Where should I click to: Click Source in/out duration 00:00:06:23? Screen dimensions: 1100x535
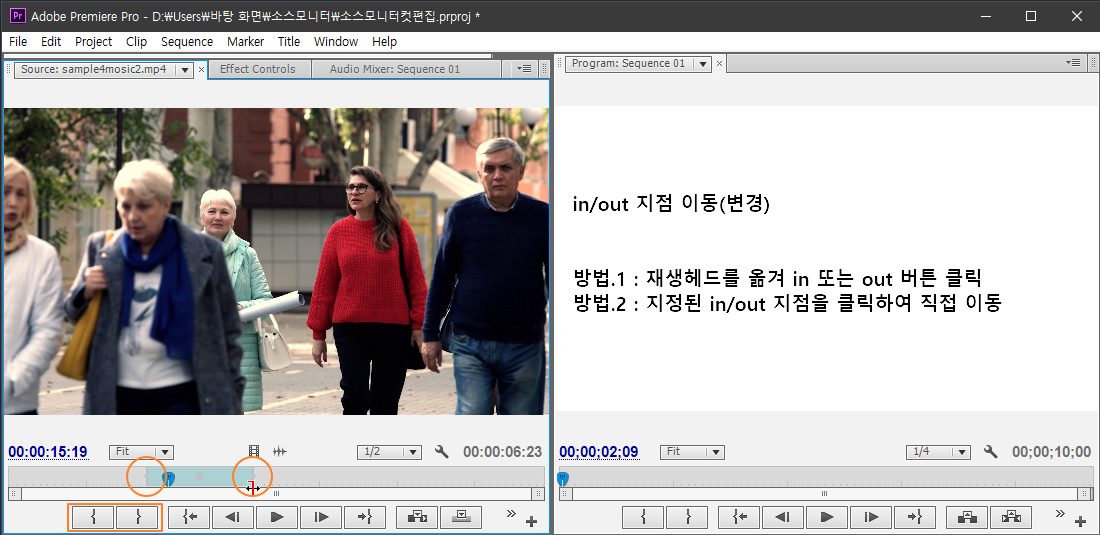(503, 452)
